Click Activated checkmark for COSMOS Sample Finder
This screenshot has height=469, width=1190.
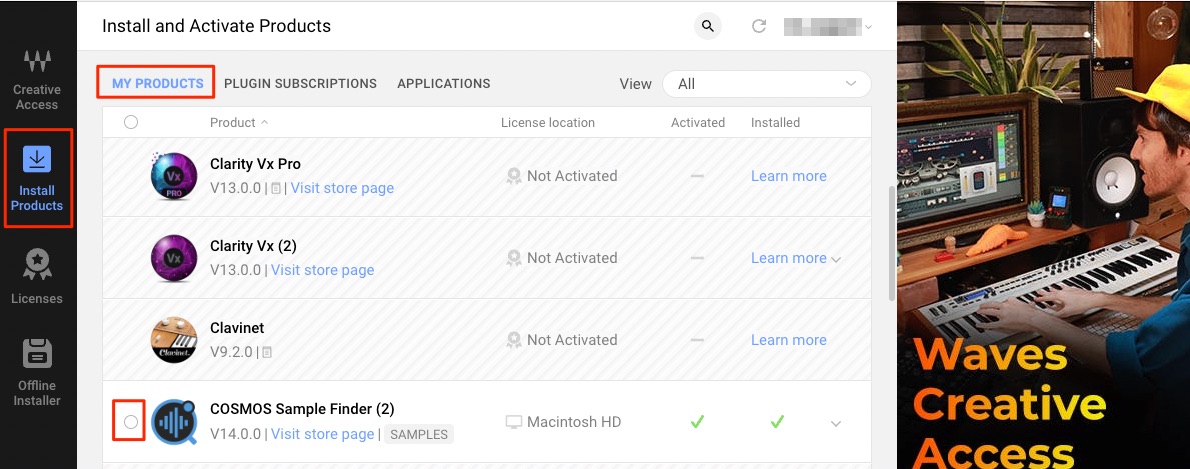pyautogui.click(x=697, y=421)
